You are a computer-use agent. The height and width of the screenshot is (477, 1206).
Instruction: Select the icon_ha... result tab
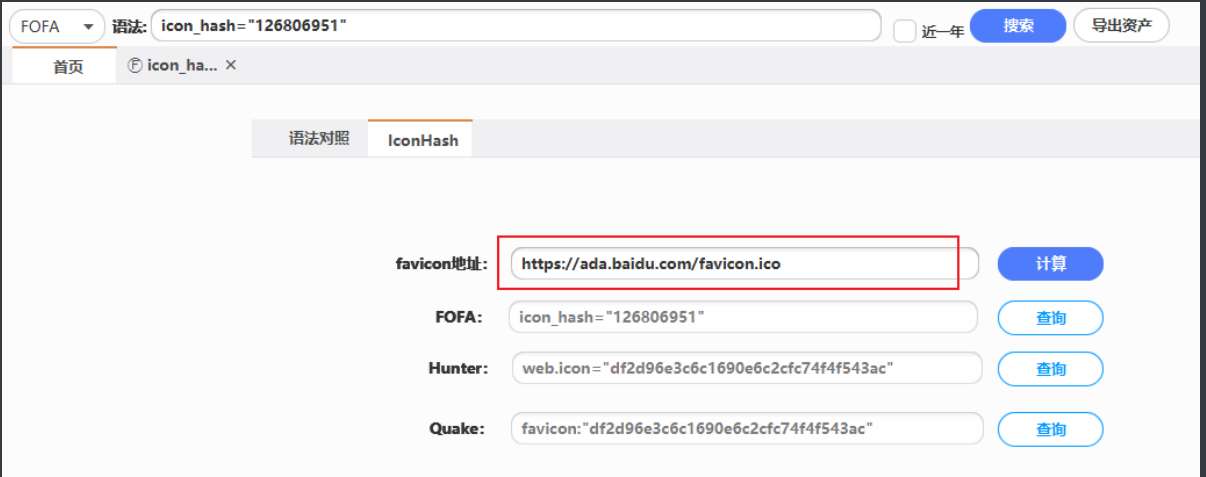182,65
